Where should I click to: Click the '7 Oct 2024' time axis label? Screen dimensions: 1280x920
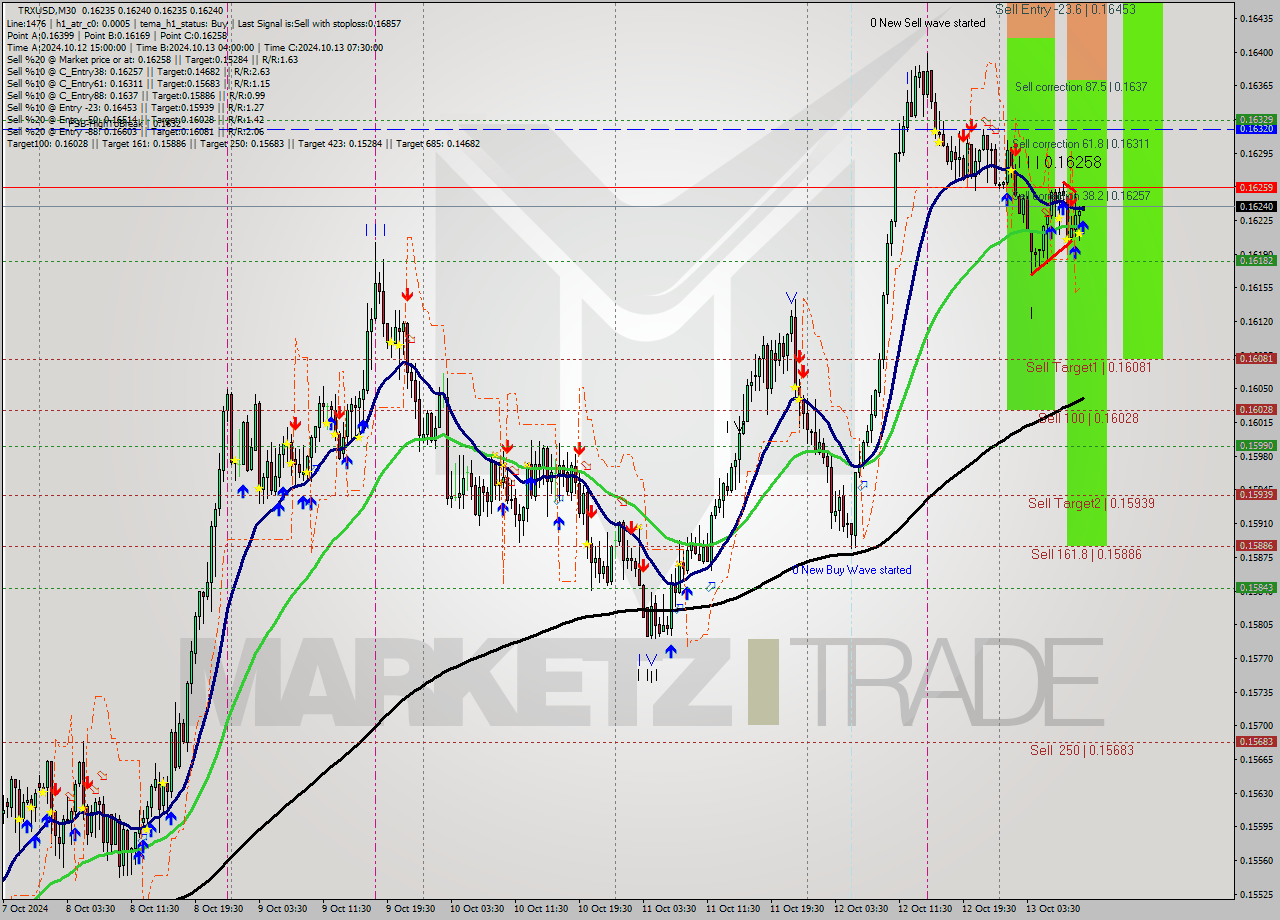tap(25, 909)
